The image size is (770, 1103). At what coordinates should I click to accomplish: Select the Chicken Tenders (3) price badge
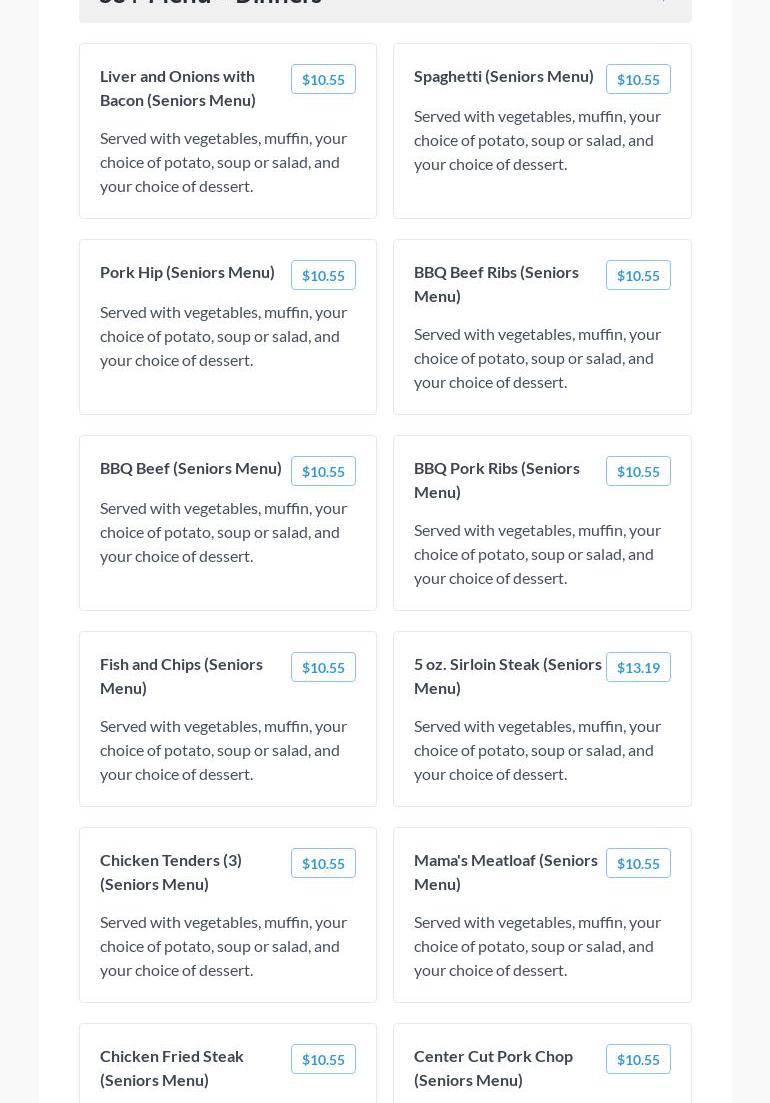click(x=323, y=864)
